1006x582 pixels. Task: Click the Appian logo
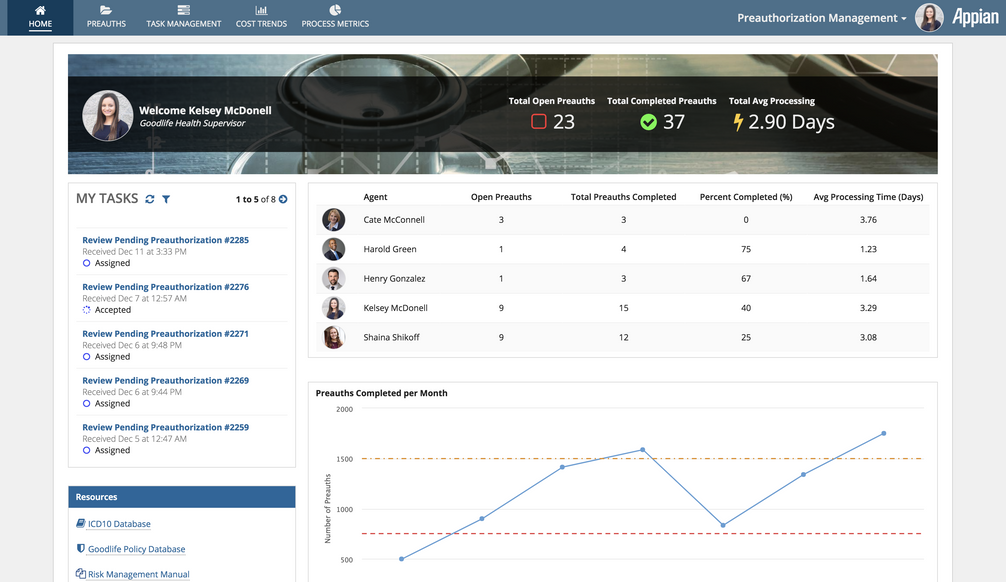(x=974, y=18)
